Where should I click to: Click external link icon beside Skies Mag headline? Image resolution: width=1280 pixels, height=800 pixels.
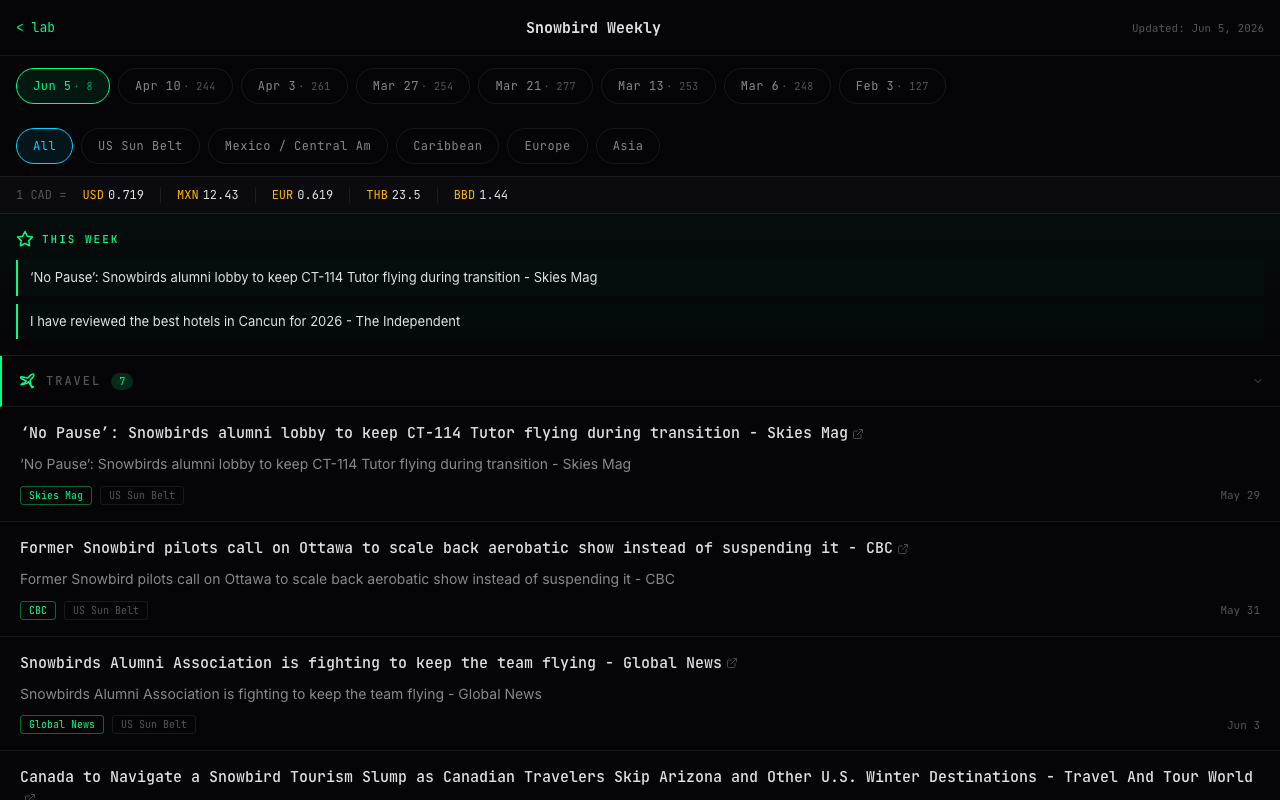(858, 434)
